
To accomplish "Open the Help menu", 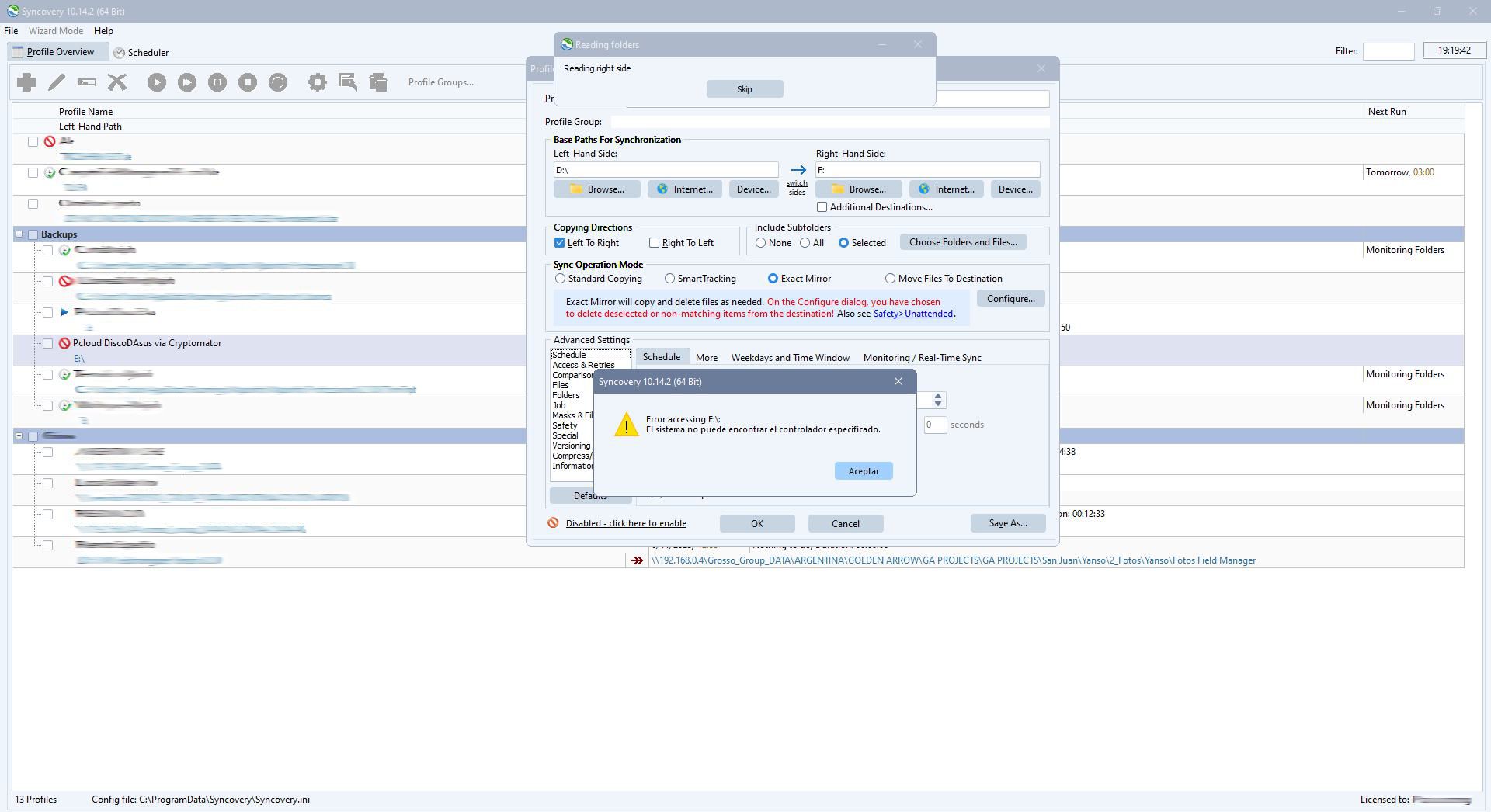I will 103,31.
